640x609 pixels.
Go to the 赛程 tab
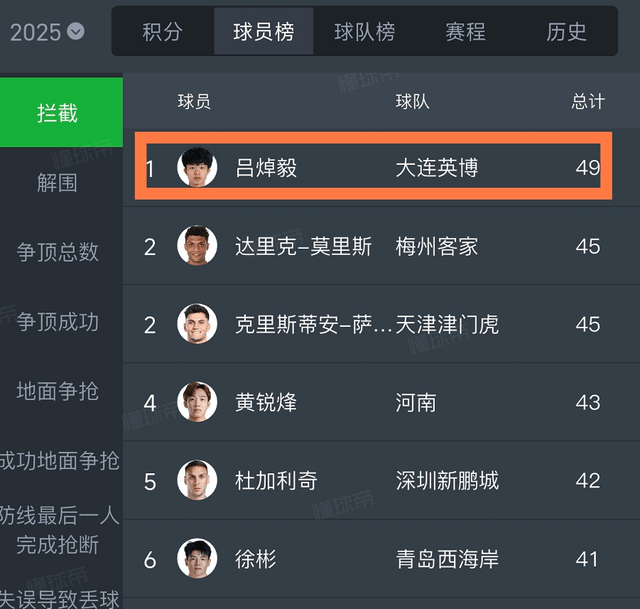click(465, 32)
